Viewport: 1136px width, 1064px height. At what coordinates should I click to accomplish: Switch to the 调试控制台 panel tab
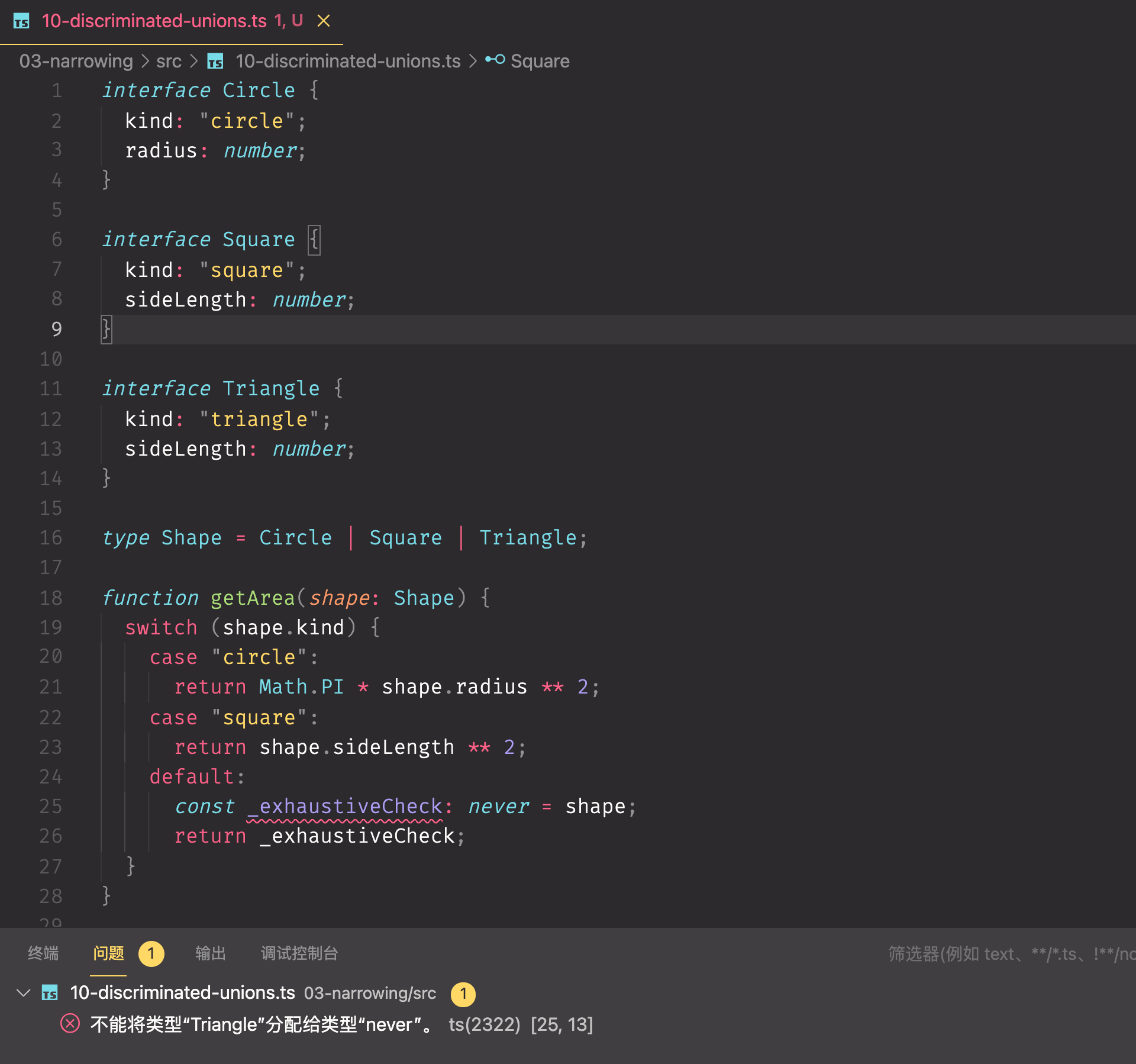pos(299,953)
